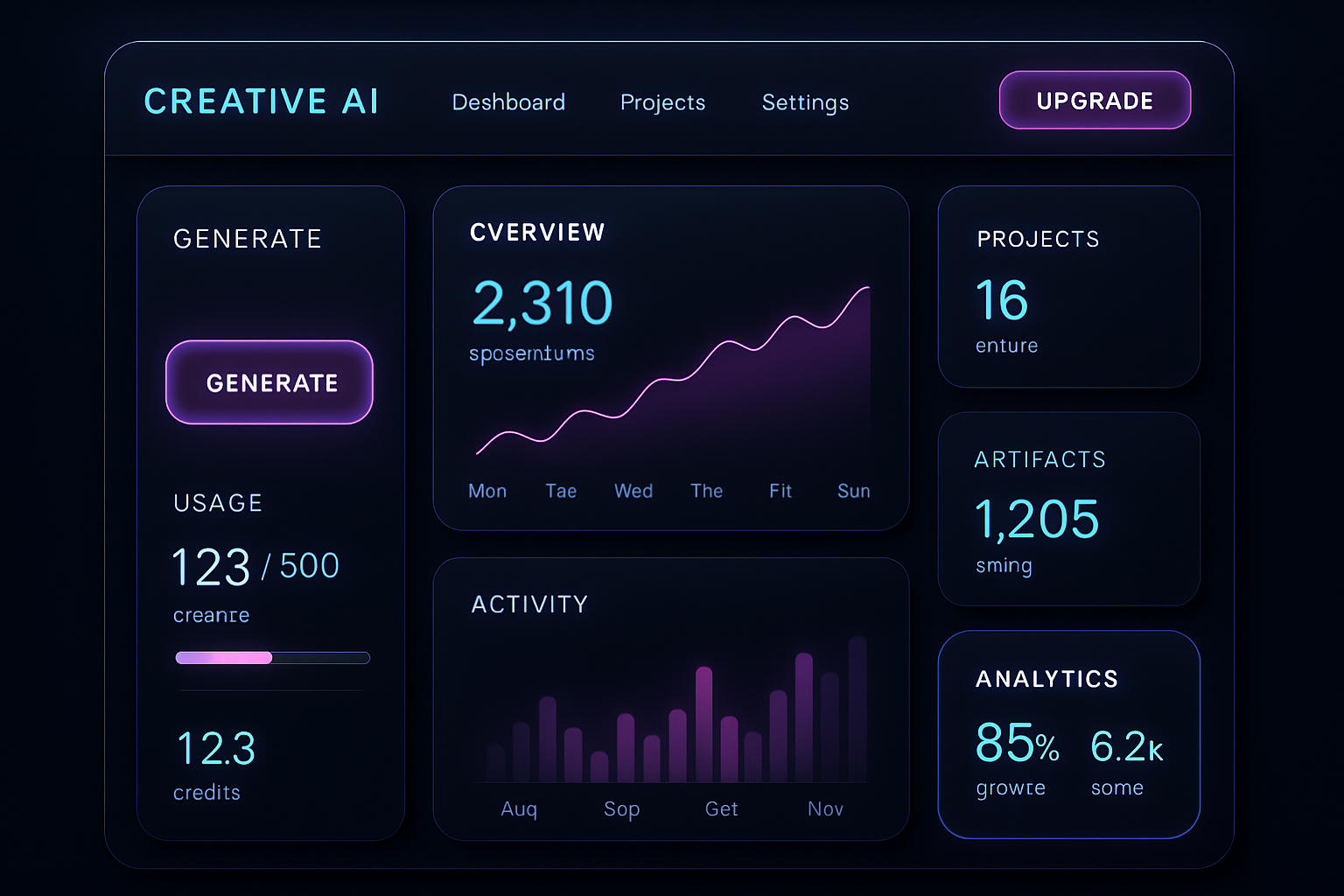Click the Creative AI logo
The image size is (1344, 896).
tap(261, 101)
